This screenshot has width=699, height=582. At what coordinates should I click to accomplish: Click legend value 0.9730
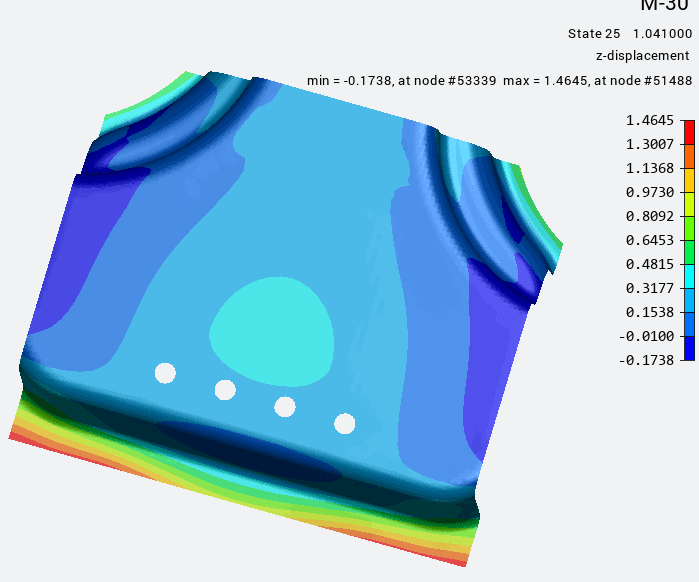[x=650, y=192]
